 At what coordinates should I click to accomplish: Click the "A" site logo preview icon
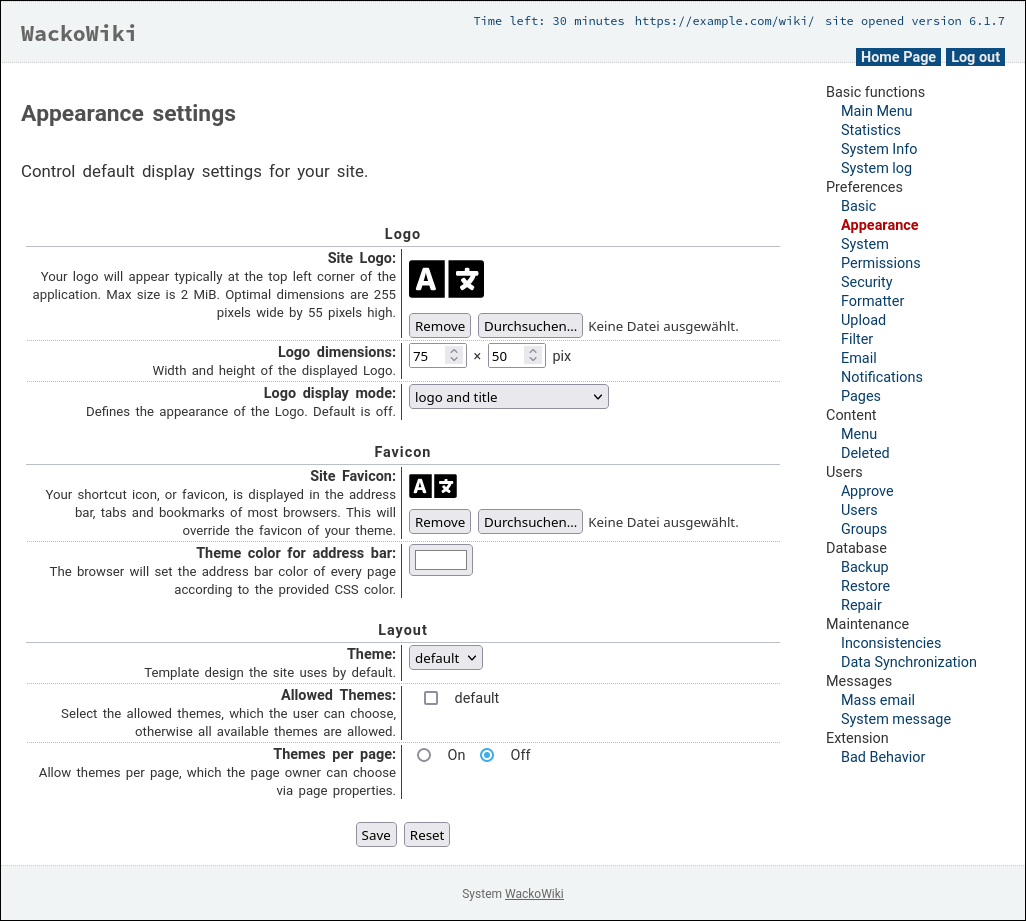tap(427, 279)
